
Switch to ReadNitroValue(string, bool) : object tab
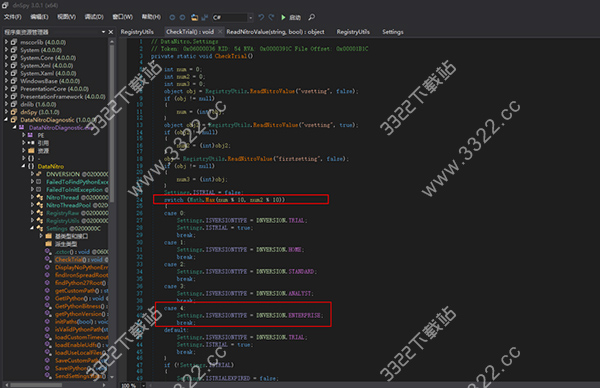[275, 32]
